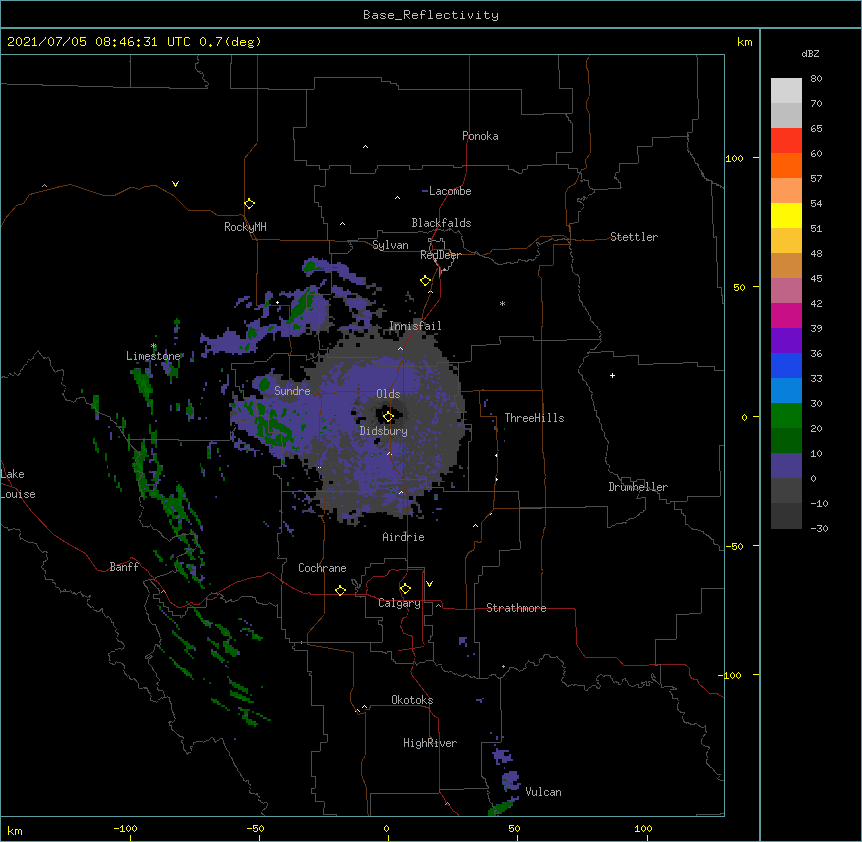
Task: Click the Olds label
Action: coord(388,394)
